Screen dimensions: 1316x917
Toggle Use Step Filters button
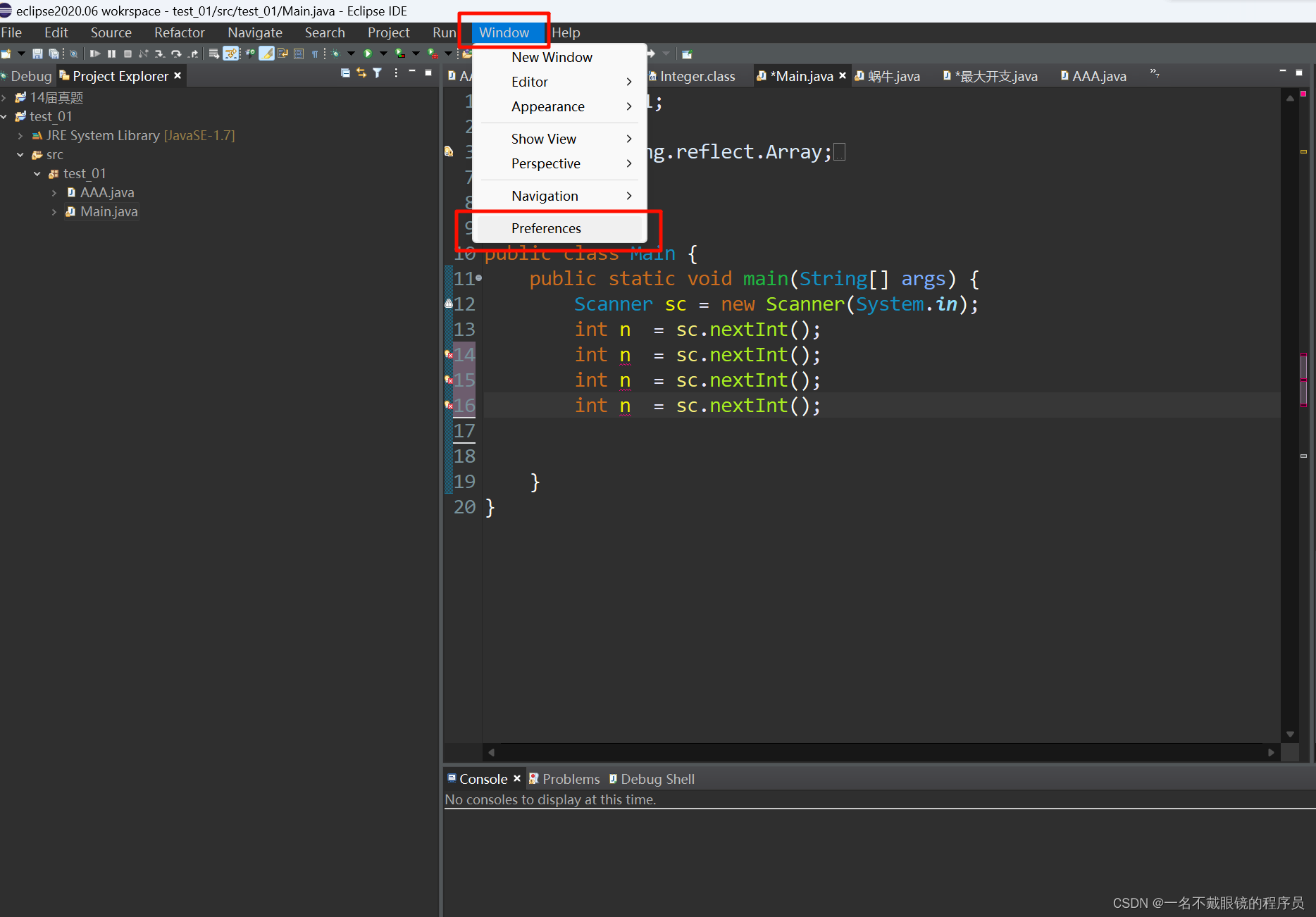pyautogui.click(x=230, y=54)
